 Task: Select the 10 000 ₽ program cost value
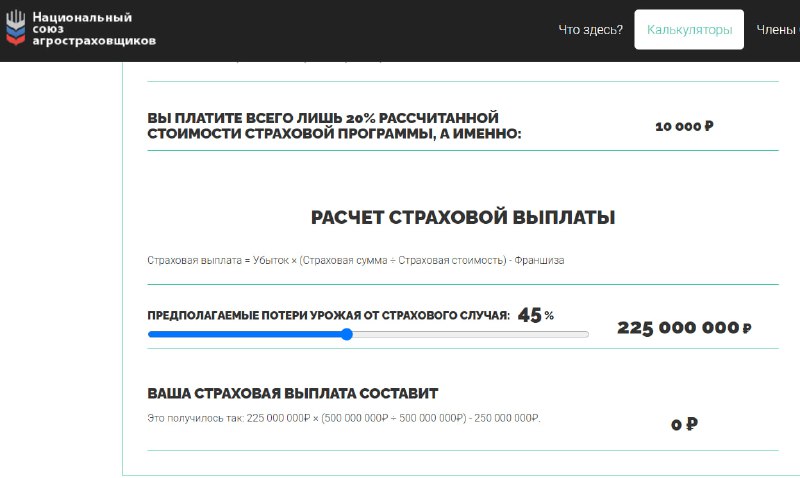coord(684,126)
